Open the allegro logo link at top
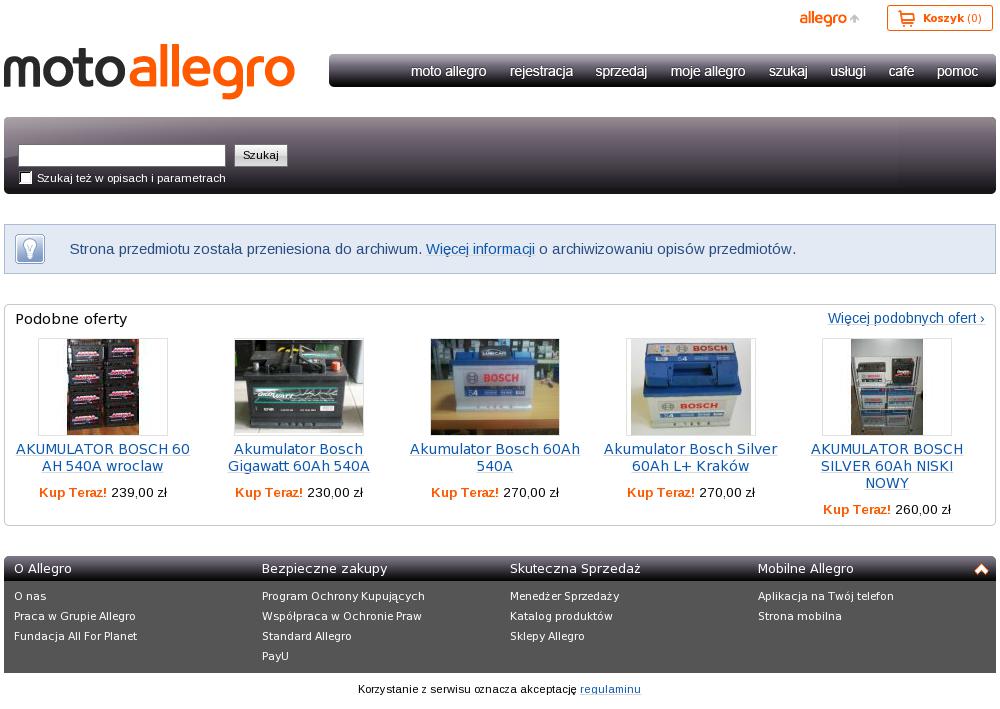 [x=829, y=18]
